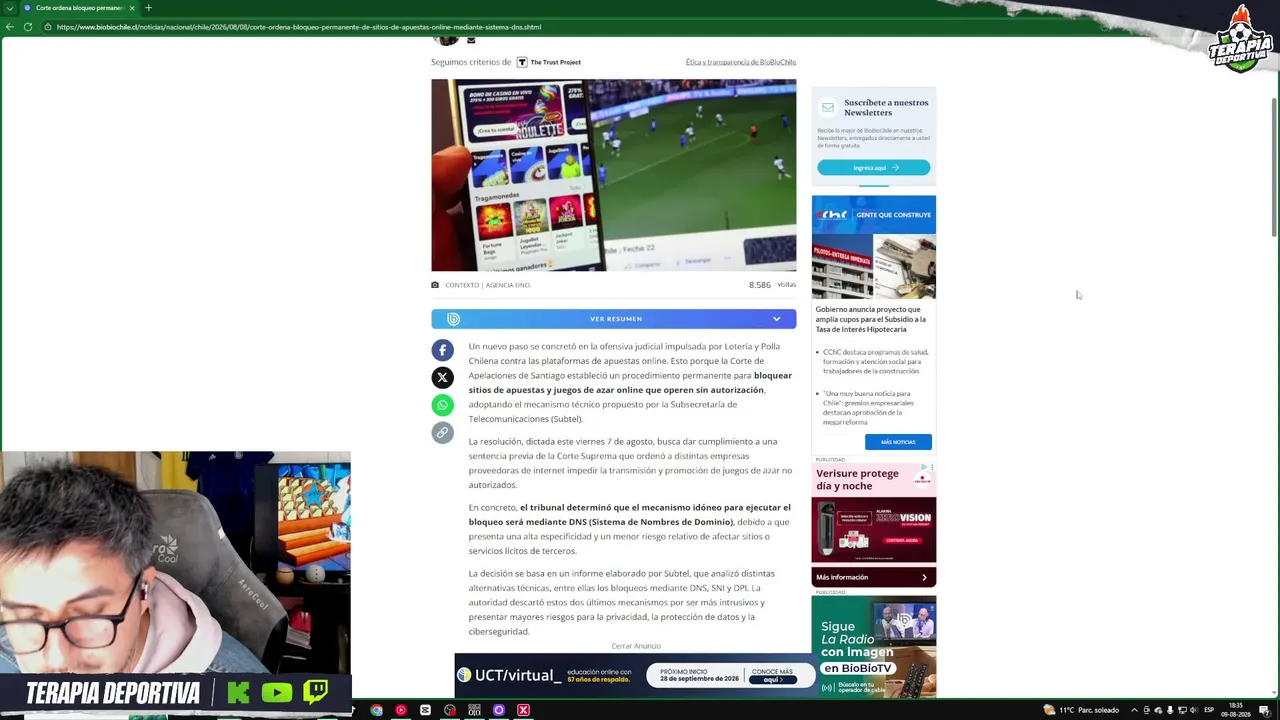The height and width of the screenshot is (720, 1280).
Task: Click the ESP language indicator in taskbar
Action: [1208, 710]
